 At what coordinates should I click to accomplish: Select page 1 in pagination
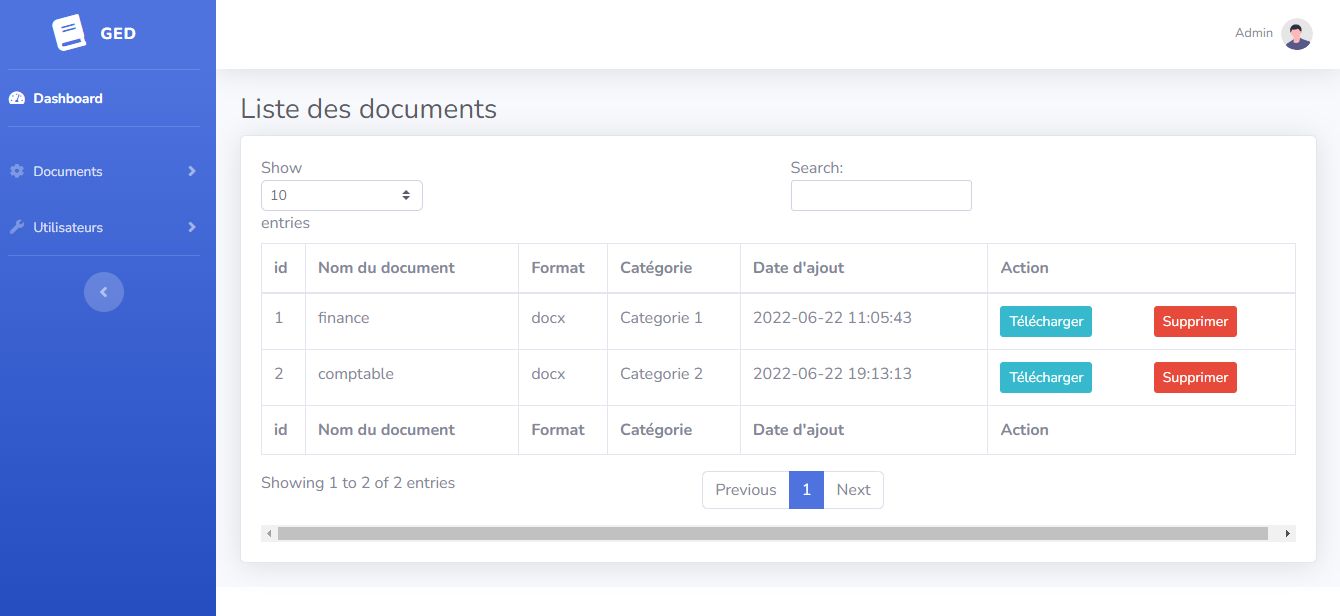coord(806,490)
